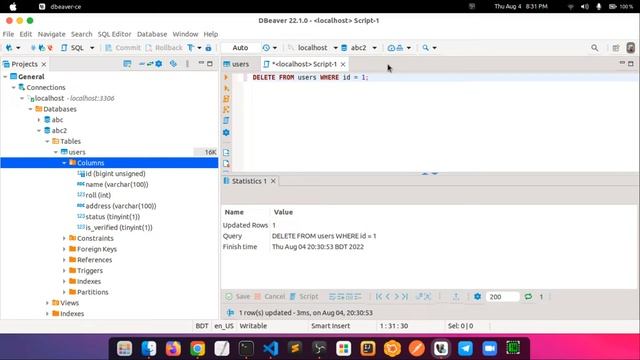Viewport: 640px width, 360px height.
Task: Click the Script button in results toolbar
Action: (x=304, y=297)
